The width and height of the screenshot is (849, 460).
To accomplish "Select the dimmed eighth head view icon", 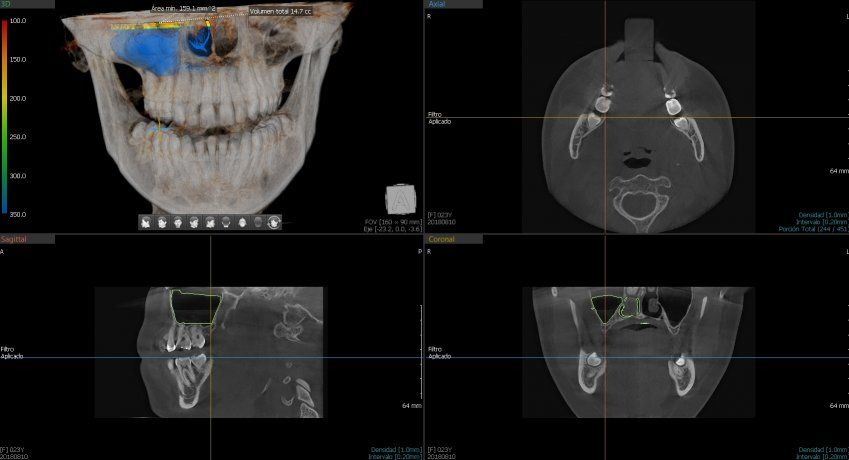I will click(x=257, y=222).
